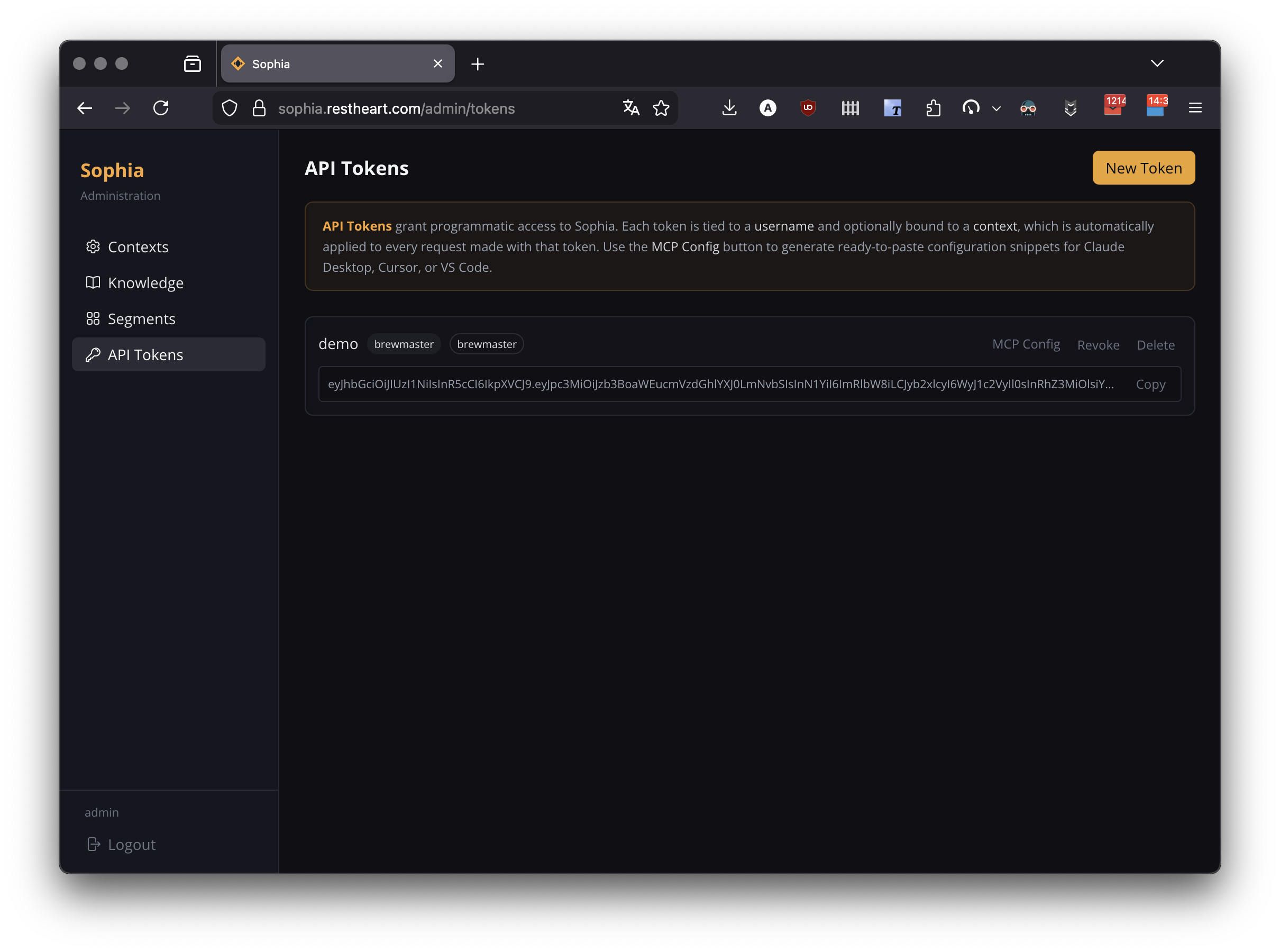The height and width of the screenshot is (952, 1280).
Task: Click the New Token button
Action: (x=1143, y=168)
